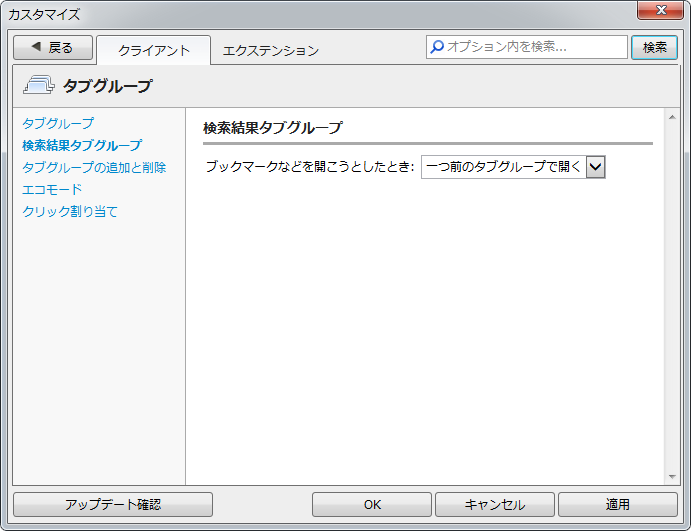
Task: Open the エクステンション tab
Action: [271, 50]
